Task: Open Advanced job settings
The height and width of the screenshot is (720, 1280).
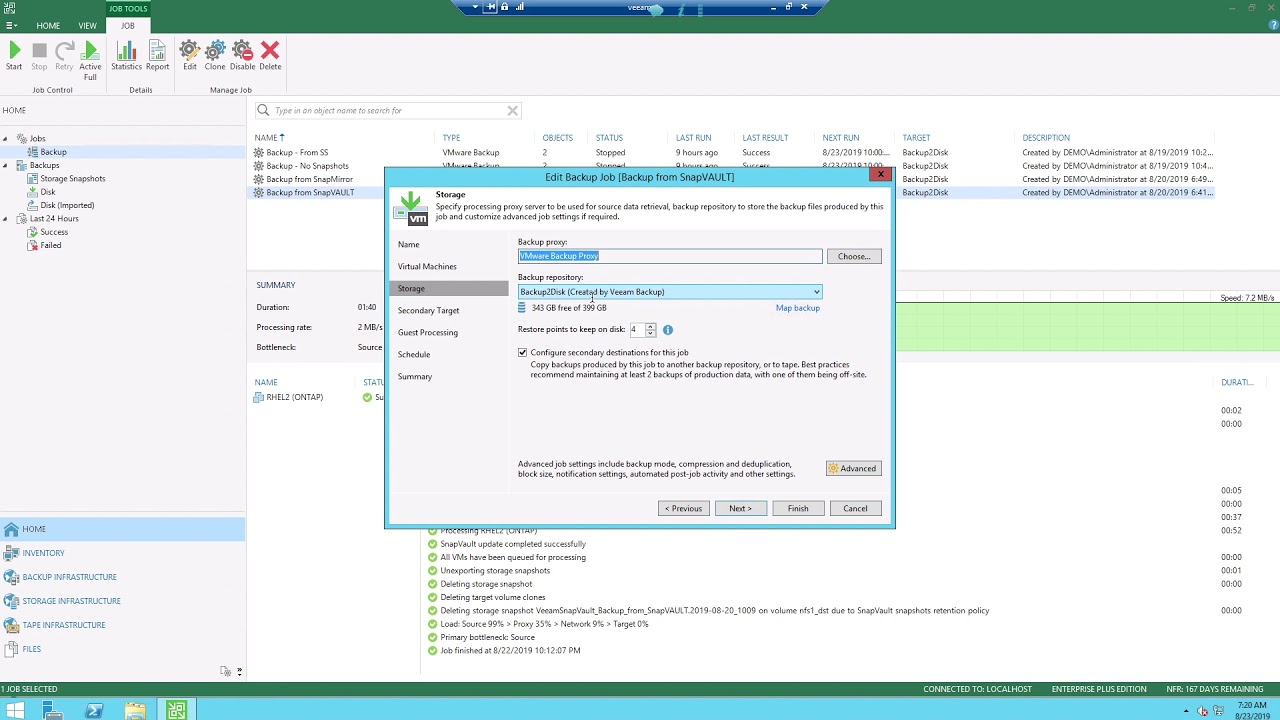Action: coord(853,469)
